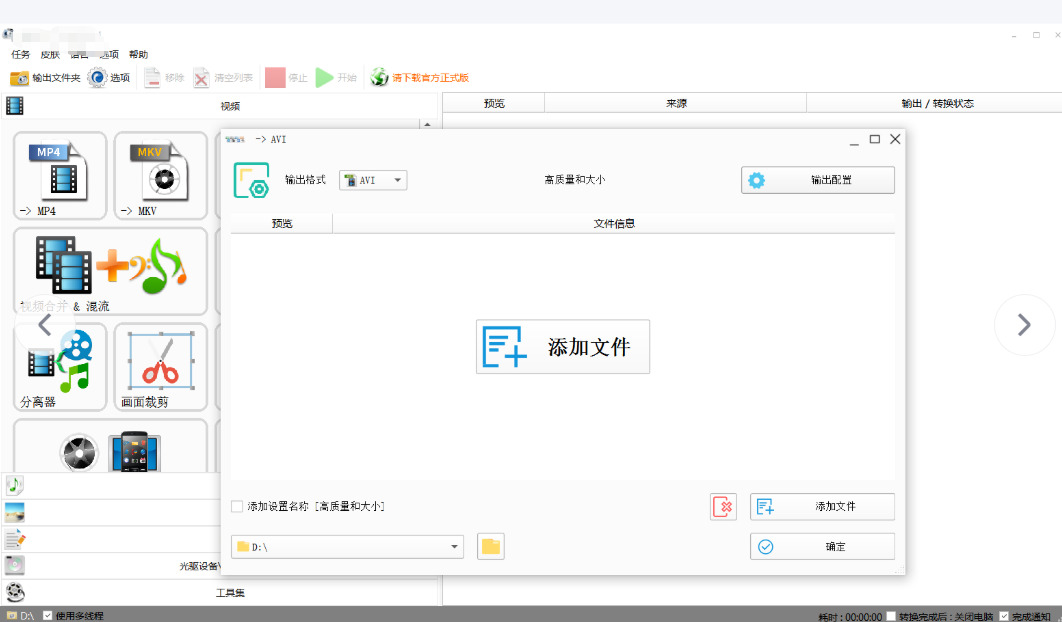This screenshot has height=622, width=1062.
Task: Click the yellow browse folder icon
Action: [491, 547]
